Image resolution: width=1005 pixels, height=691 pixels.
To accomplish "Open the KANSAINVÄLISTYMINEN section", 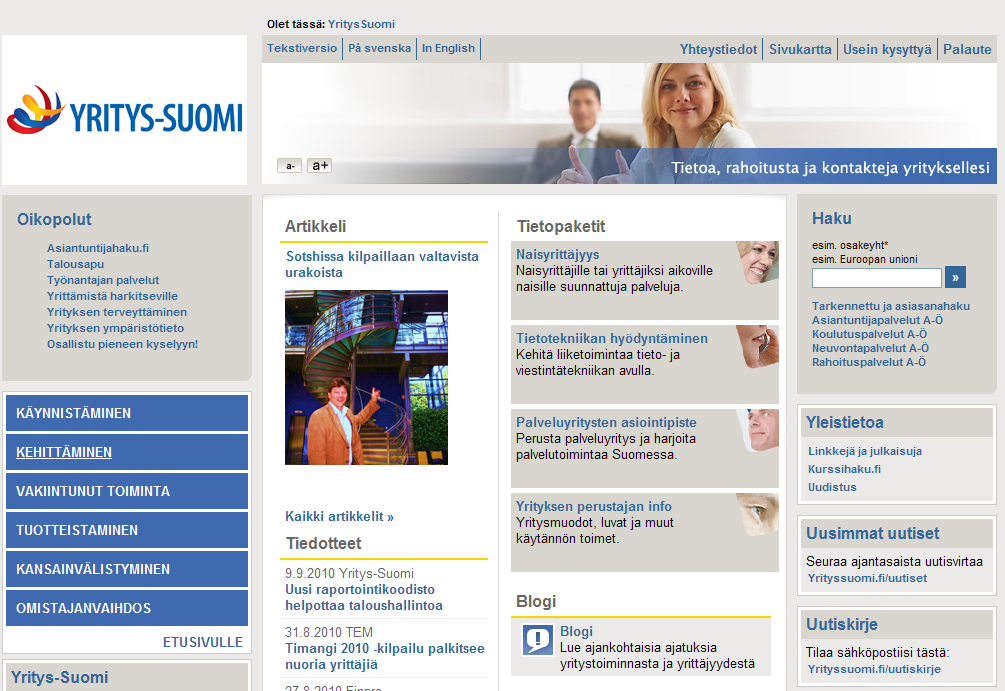I will coord(127,569).
